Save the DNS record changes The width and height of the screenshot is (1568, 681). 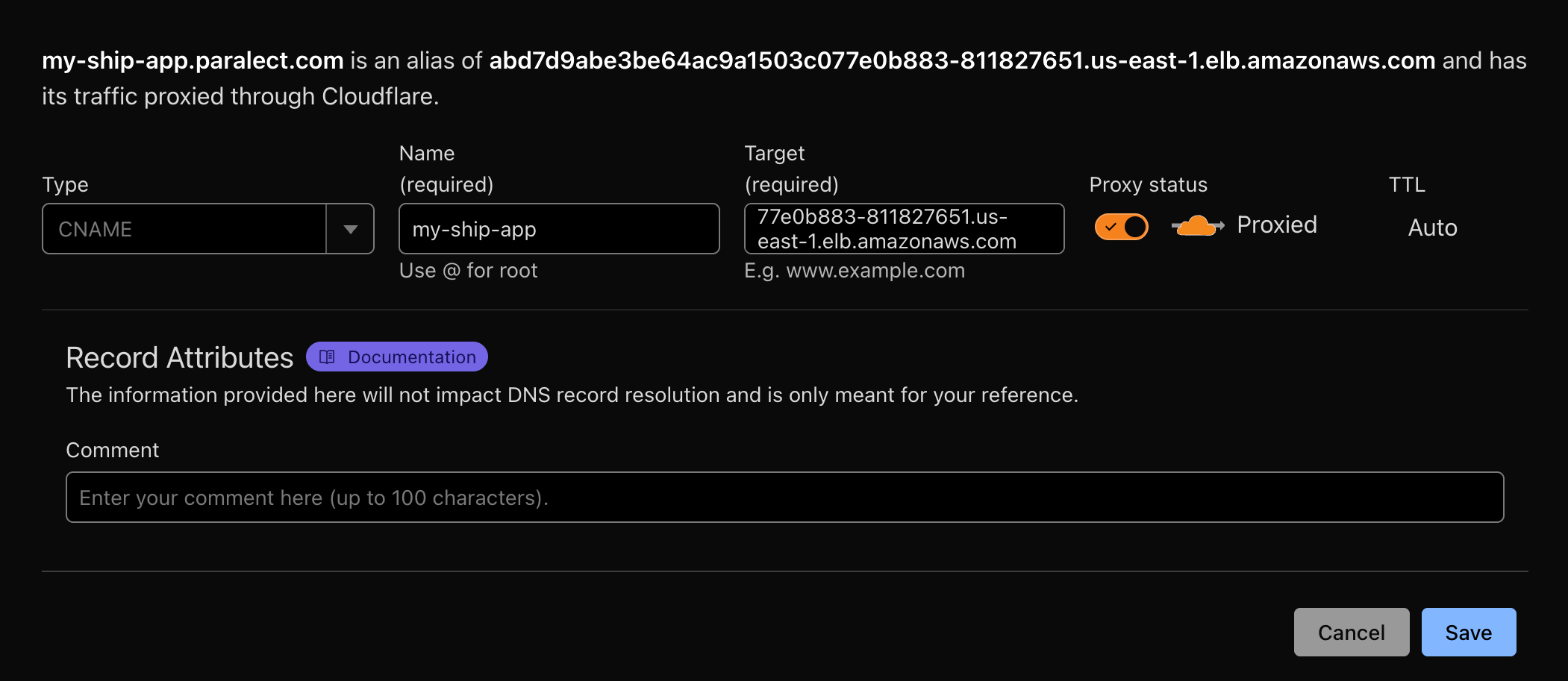pos(1468,632)
